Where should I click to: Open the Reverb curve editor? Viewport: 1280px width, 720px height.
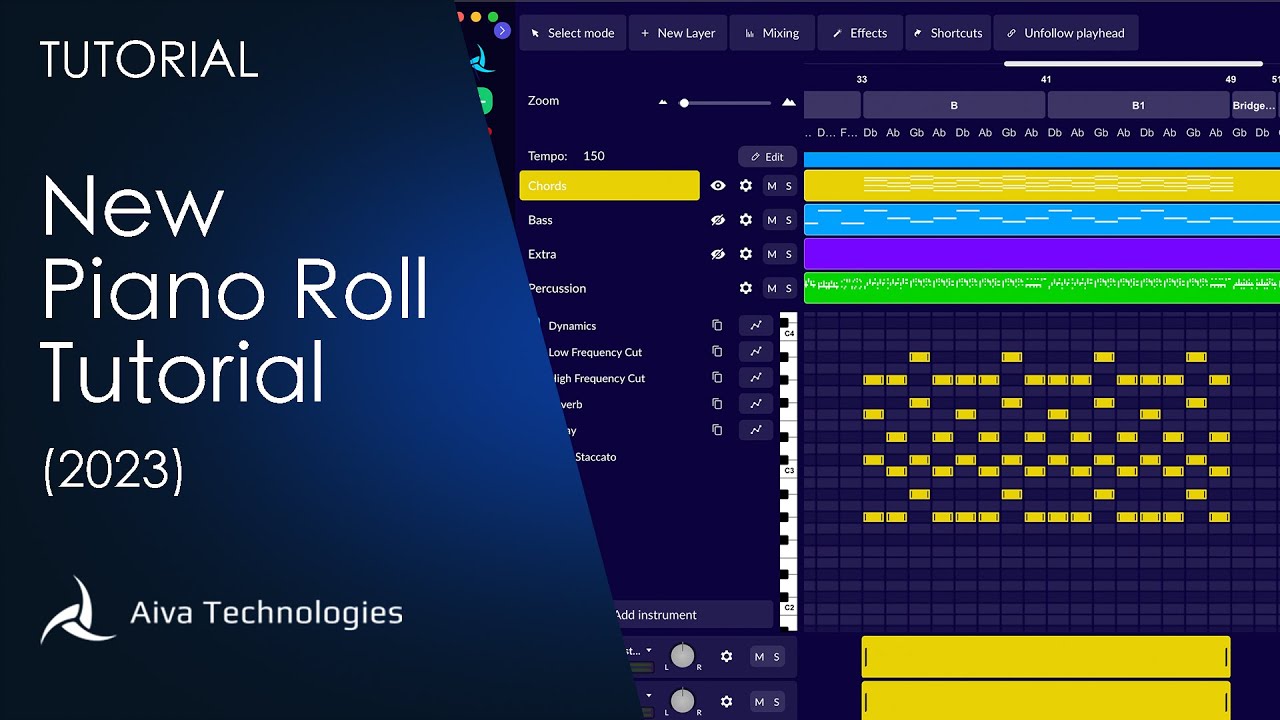point(756,404)
